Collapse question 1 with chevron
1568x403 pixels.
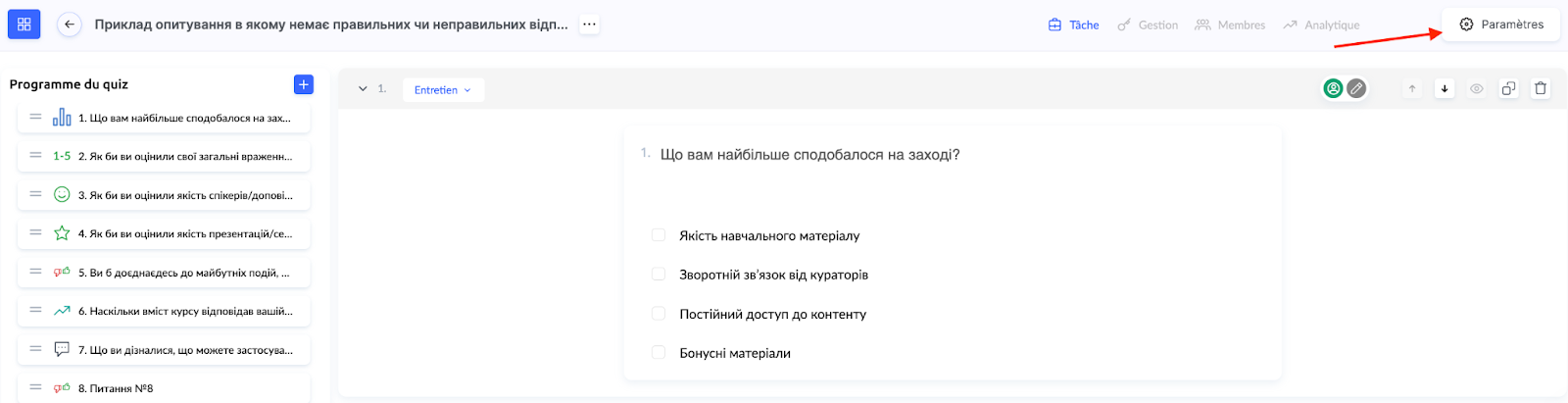(363, 88)
